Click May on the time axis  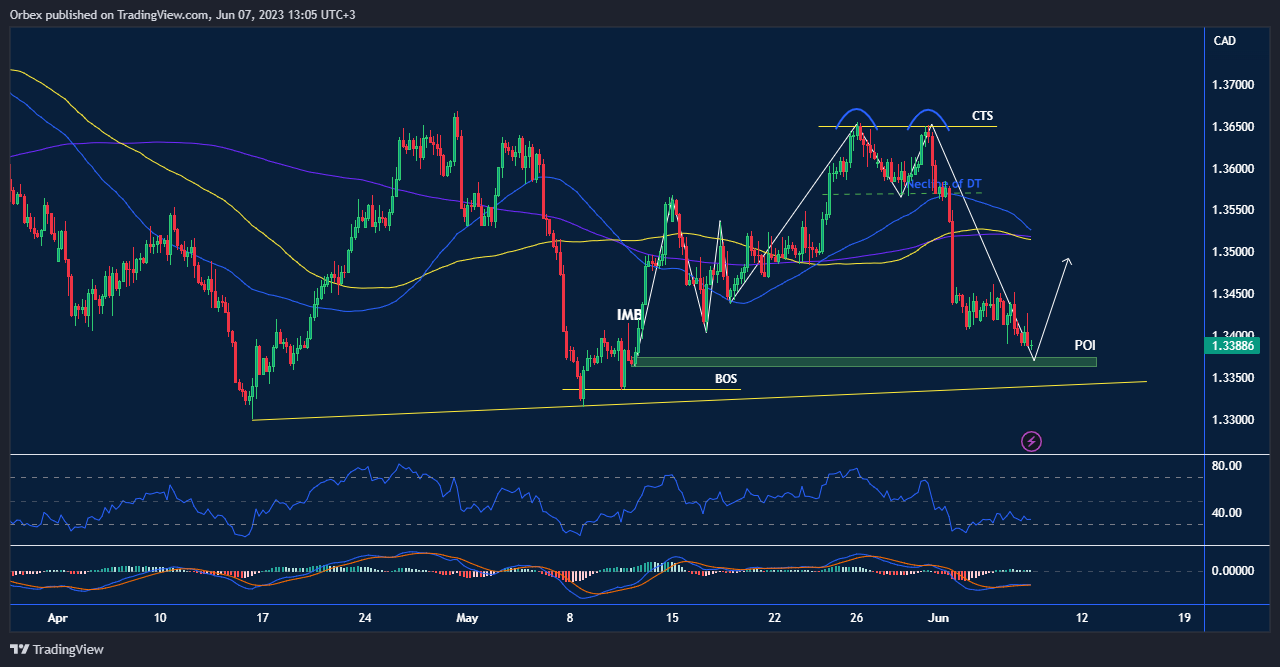pyautogui.click(x=467, y=618)
